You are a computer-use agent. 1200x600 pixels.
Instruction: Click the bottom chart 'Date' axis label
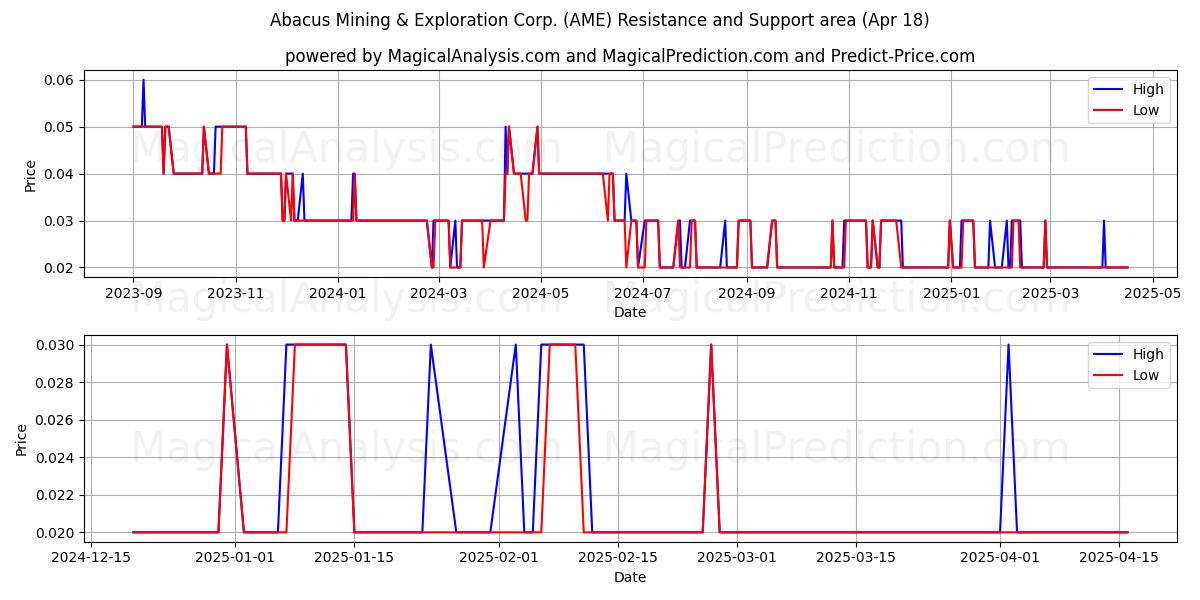tap(630, 577)
